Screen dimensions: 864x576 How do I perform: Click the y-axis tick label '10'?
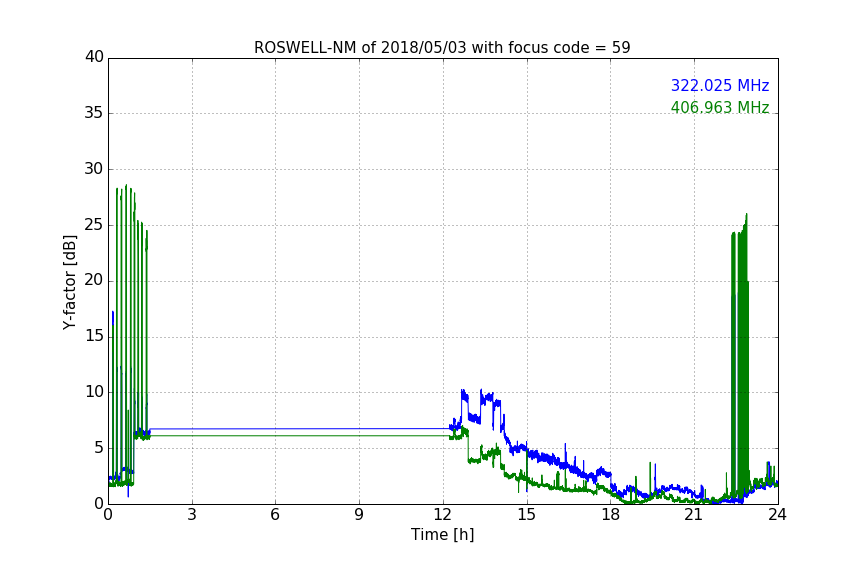point(94,392)
